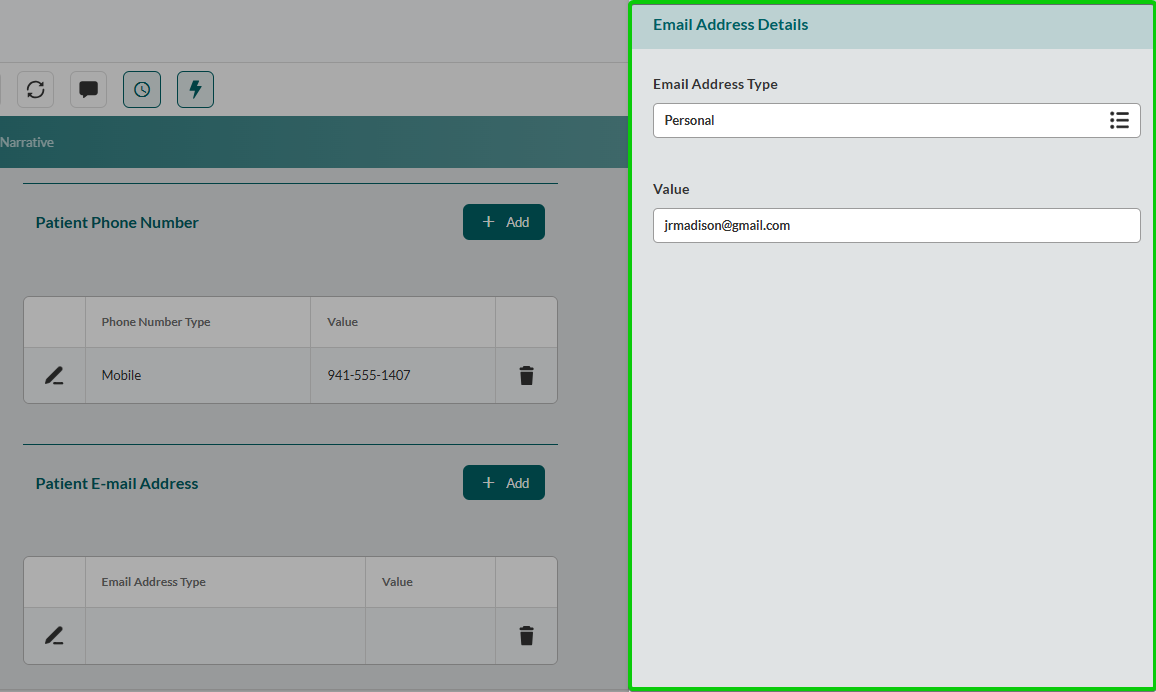The image size is (1156, 692).
Task: Open list icon in Email Address Type
Action: coord(1119,121)
